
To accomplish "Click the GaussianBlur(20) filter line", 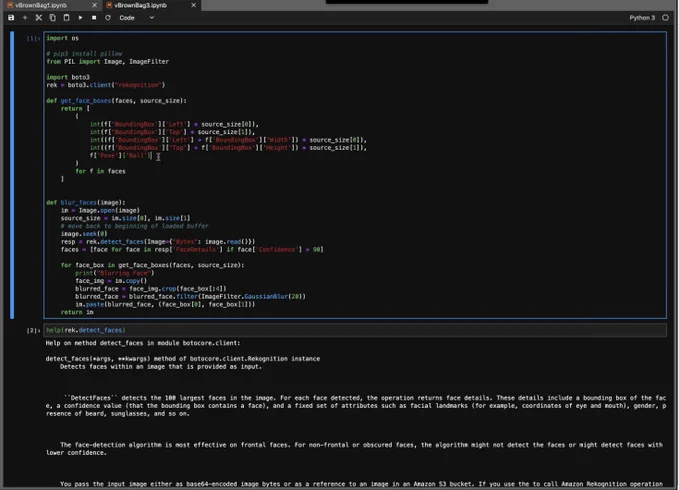I will point(190,297).
